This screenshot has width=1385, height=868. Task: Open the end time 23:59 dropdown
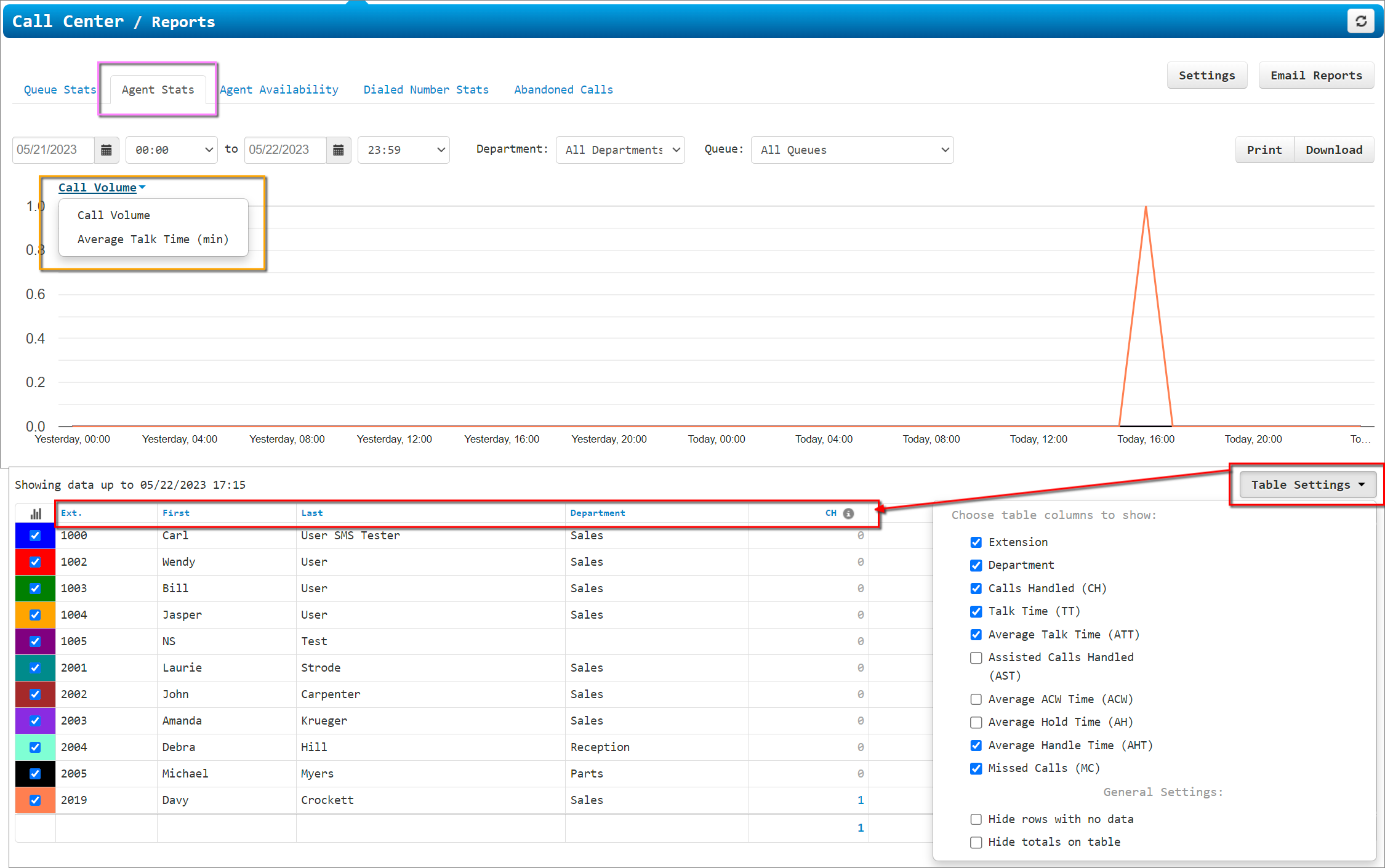click(404, 150)
